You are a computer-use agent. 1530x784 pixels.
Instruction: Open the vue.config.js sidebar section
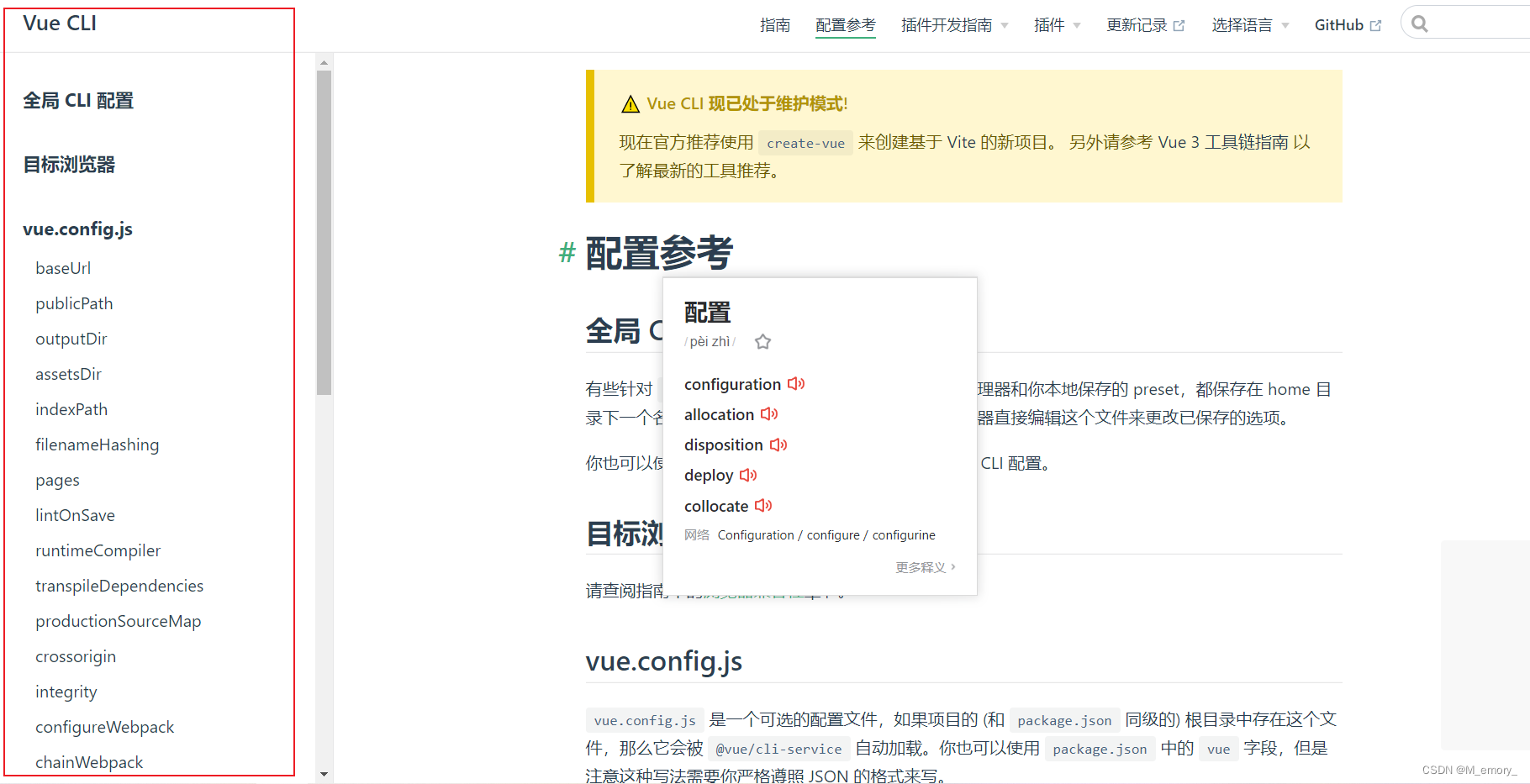click(78, 229)
